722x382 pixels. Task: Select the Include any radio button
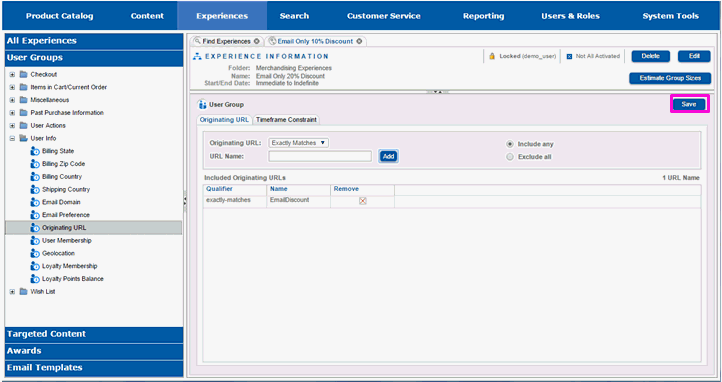coord(510,144)
